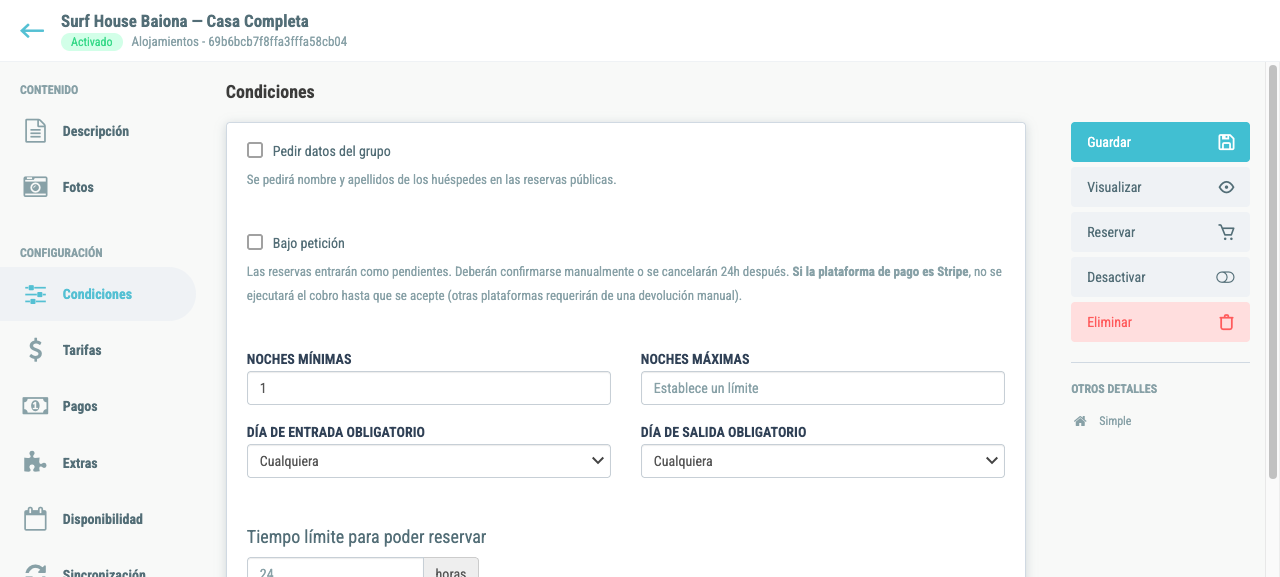Click the puzzle piece icon beside Extras
The width and height of the screenshot is (1280, 577).
(36, 463)
